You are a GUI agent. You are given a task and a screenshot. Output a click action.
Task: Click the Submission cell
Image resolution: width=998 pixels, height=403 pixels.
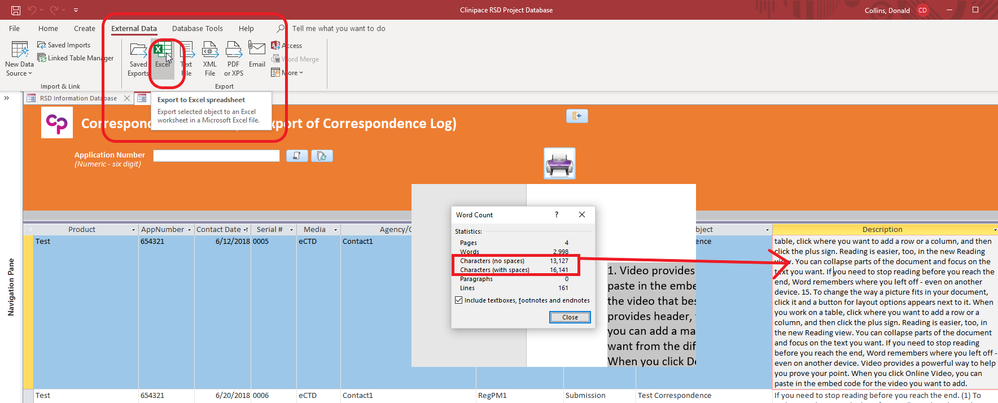pos(599,395)
